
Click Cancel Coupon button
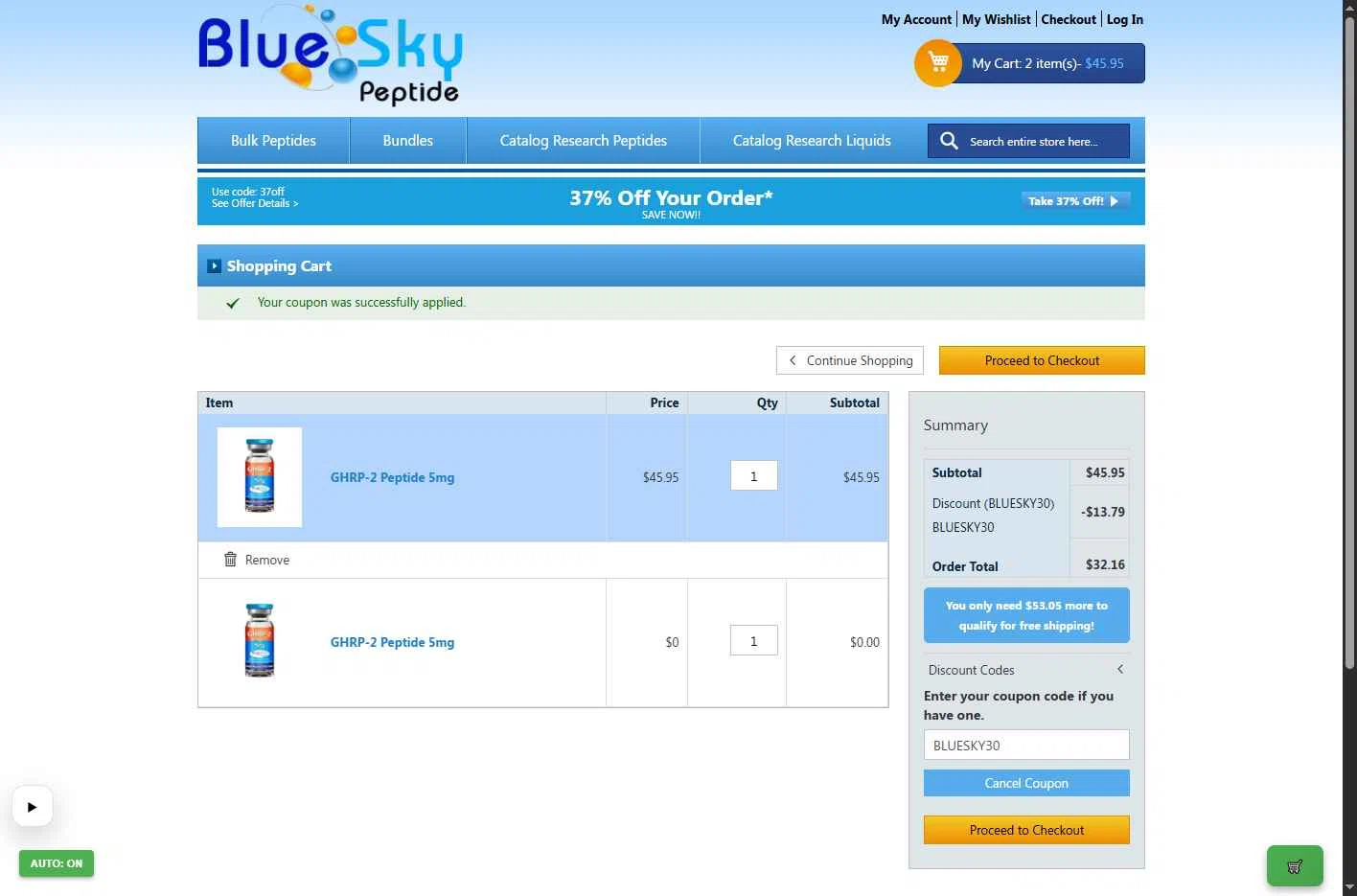click(x=1026, y=783)
